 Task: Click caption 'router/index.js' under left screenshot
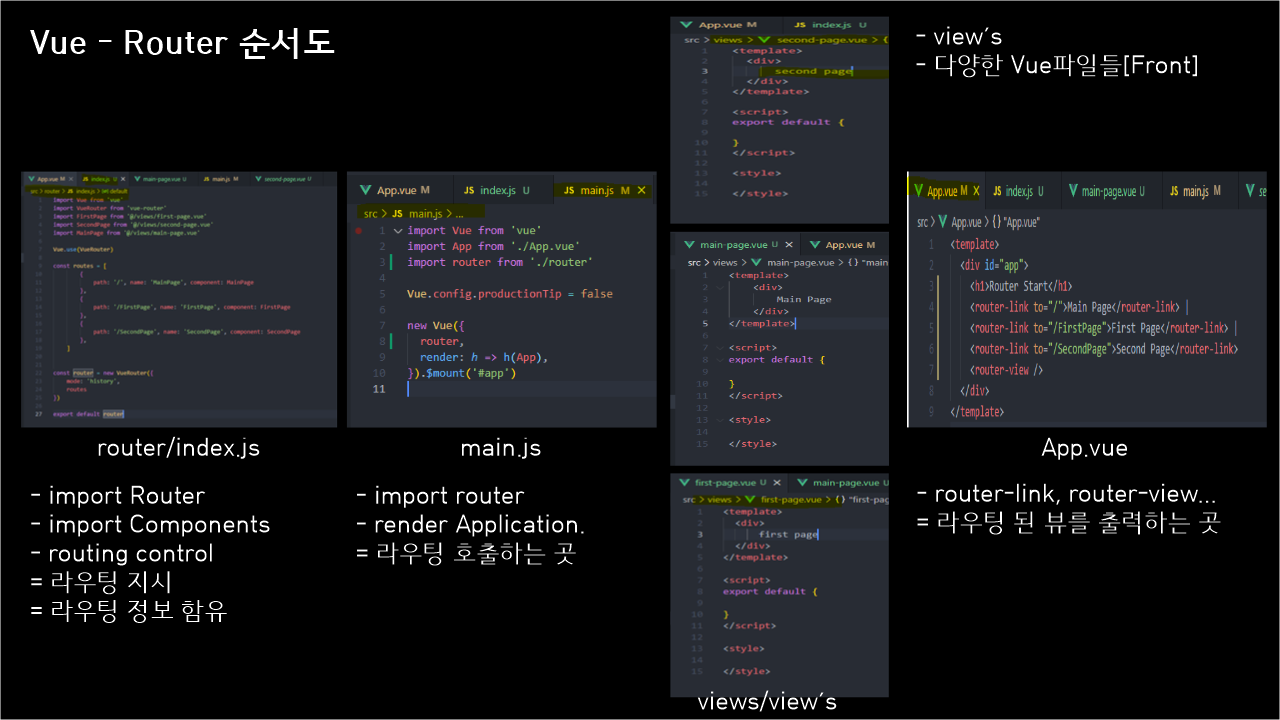point(178,448)
